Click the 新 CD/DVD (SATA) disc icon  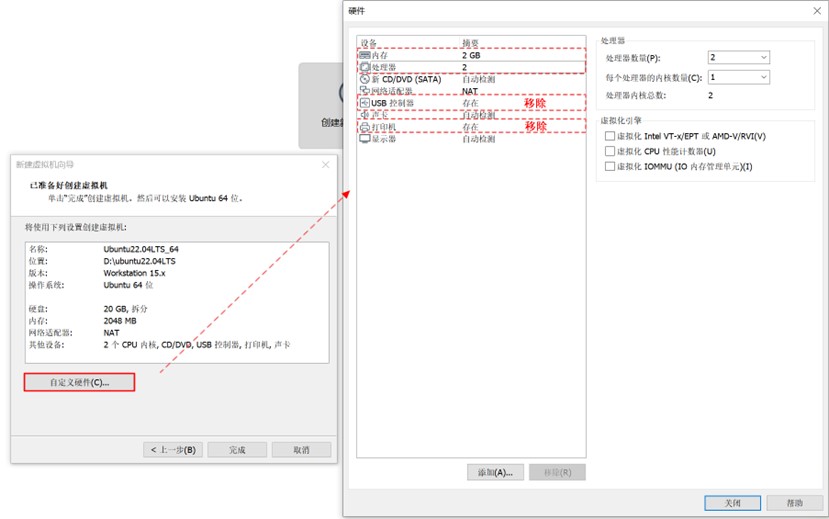(365, 79)
